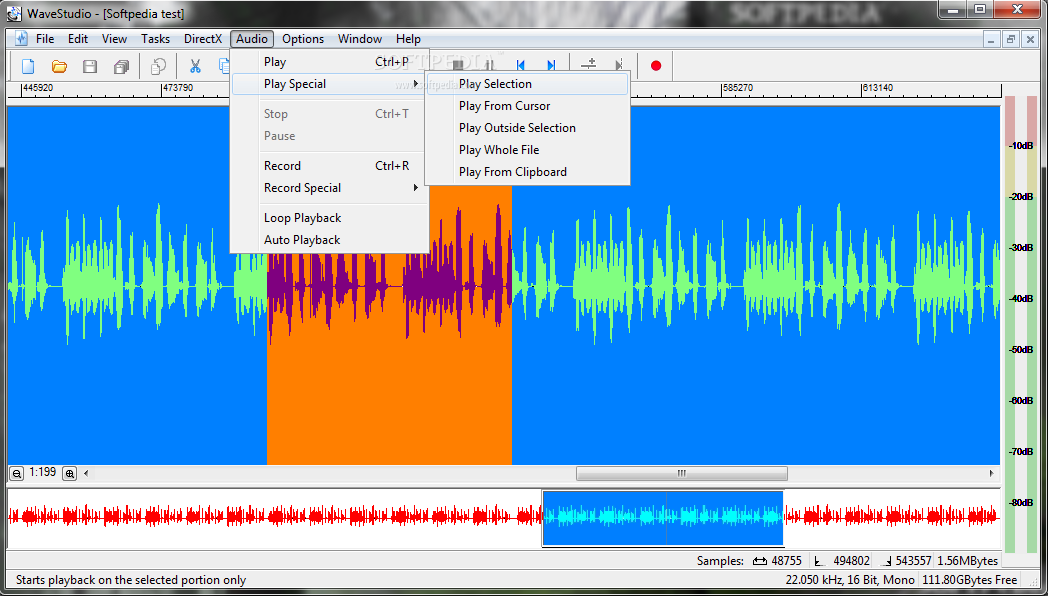The height and width of the screenshot is (596, 1048).
Task: Click the level meter at -10dB
Action: pyautogui.click(x=1020, y=146)
